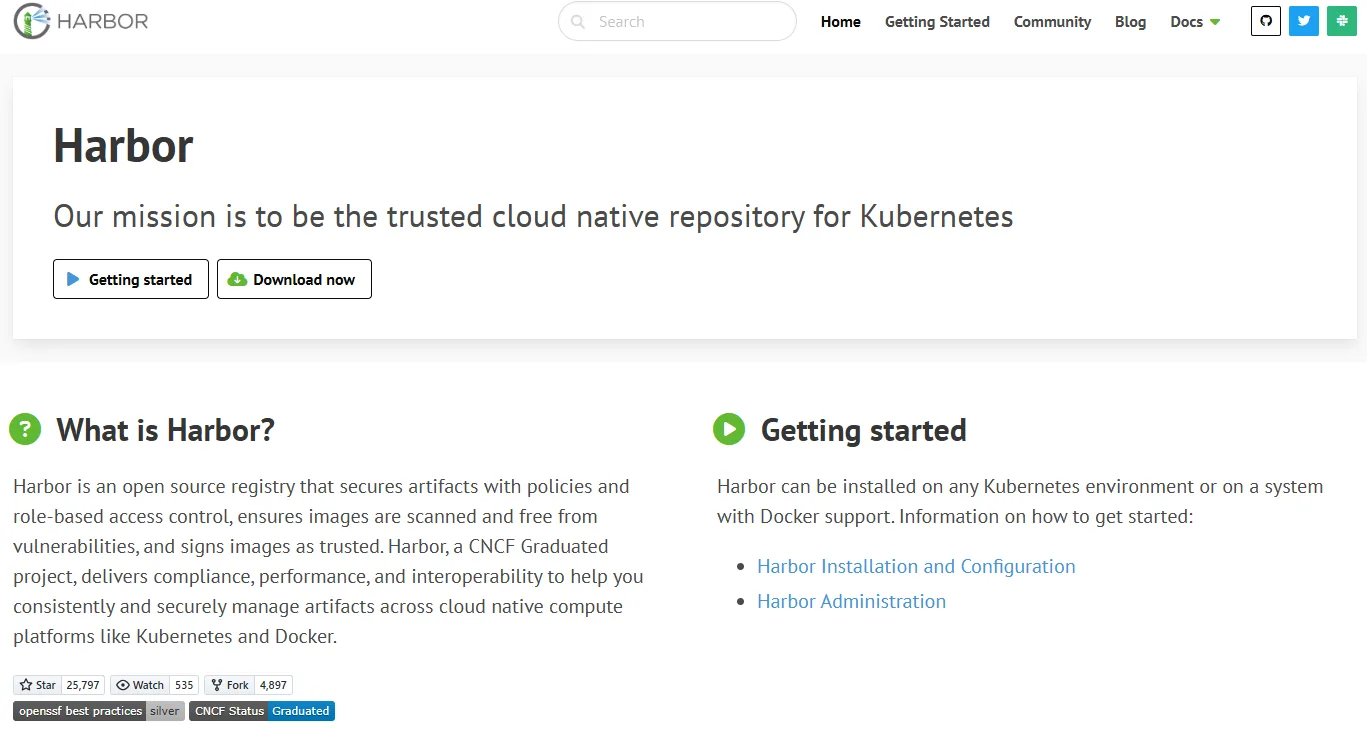
Task: Click the blue play arrow on Getting started button
Action: coord(73,279)
